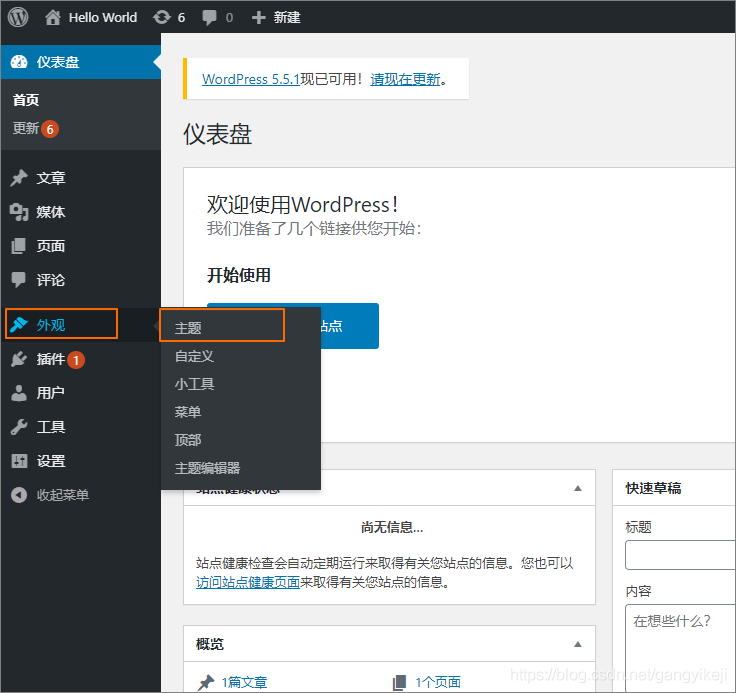Open 文章 pin icon in sidebar

pyautogui.click(x=19, y=178)
